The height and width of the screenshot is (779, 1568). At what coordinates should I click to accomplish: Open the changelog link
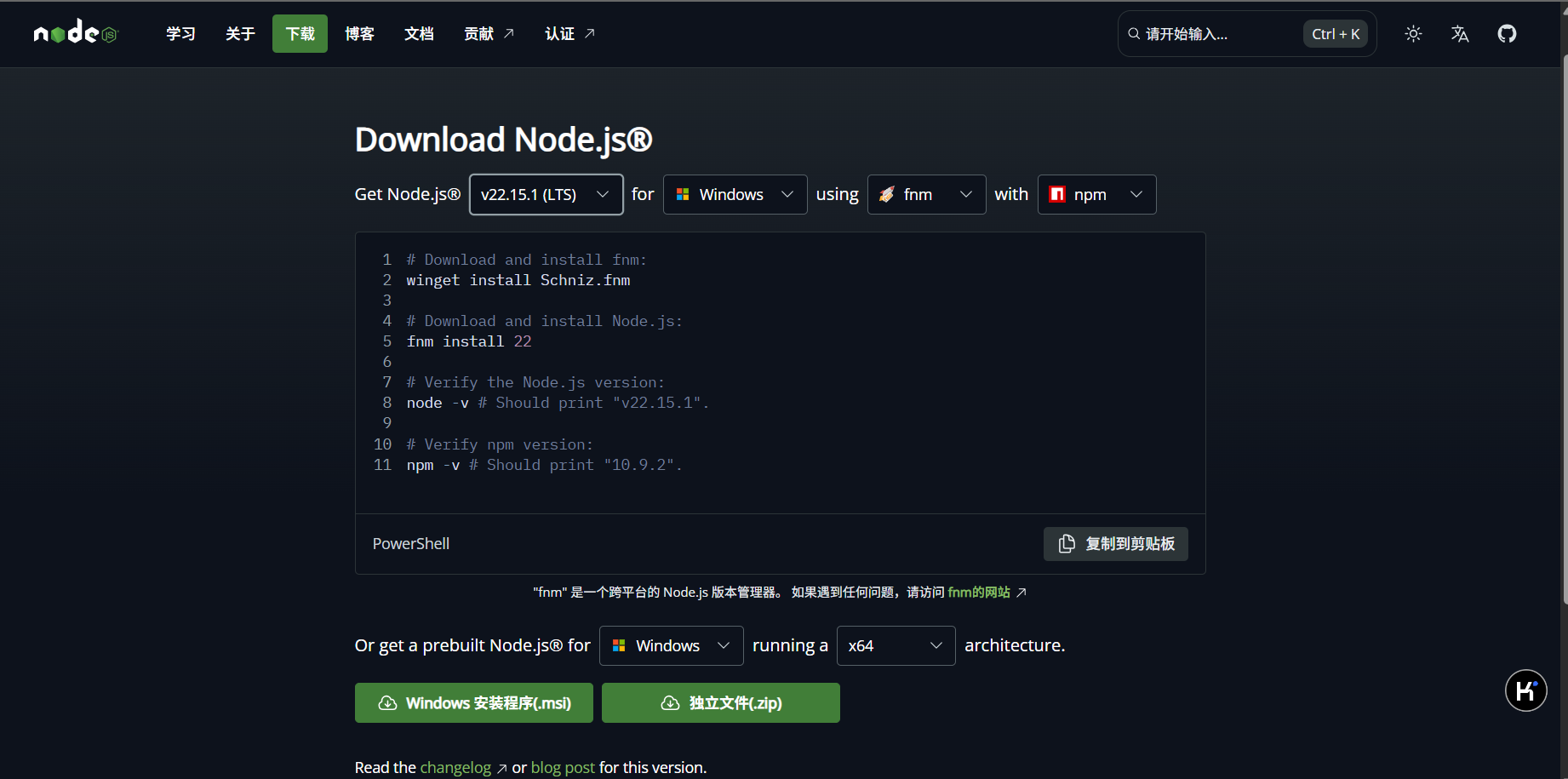[463, 768]
